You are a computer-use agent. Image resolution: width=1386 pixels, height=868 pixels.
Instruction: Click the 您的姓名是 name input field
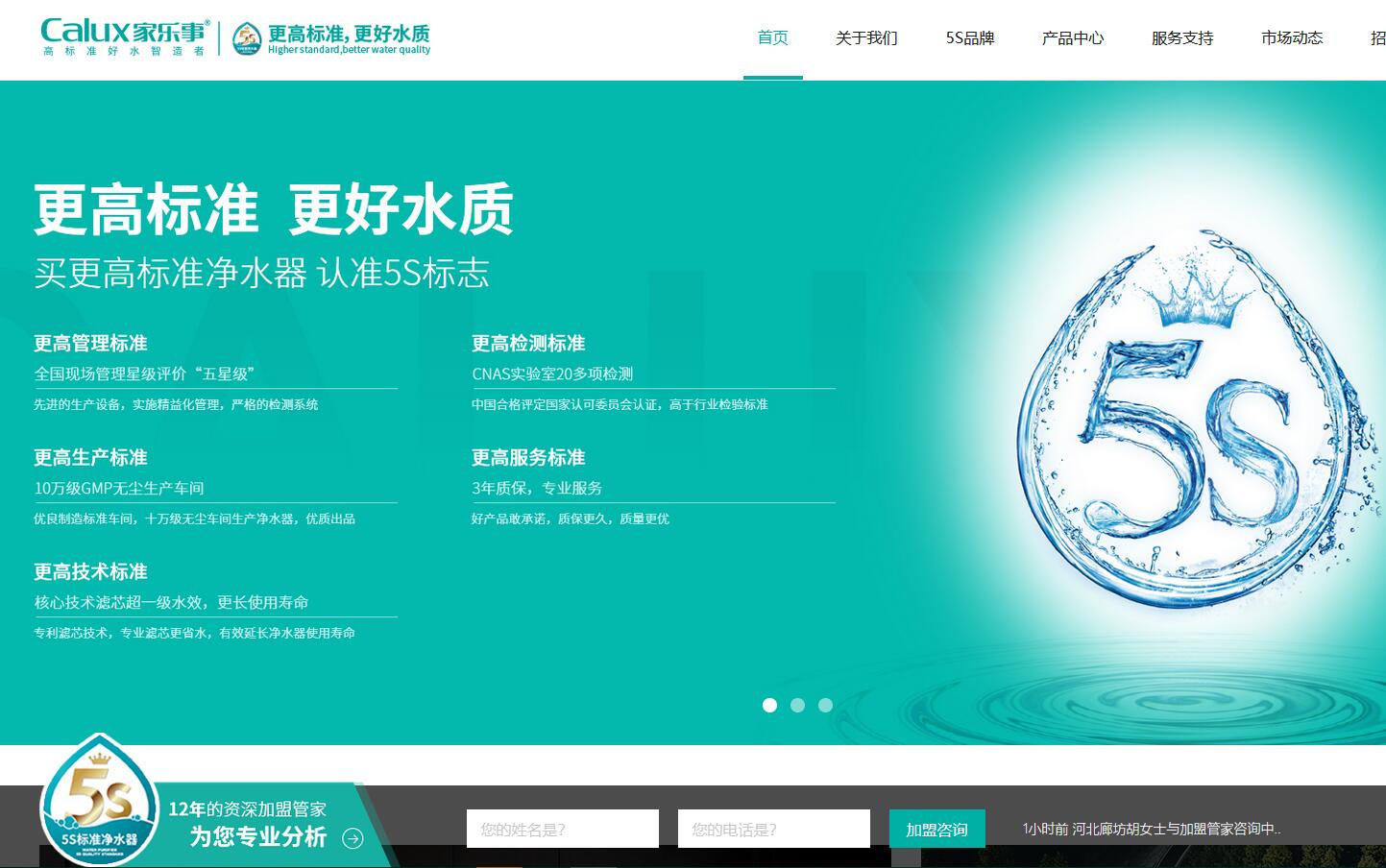click(x=562, y=828)
